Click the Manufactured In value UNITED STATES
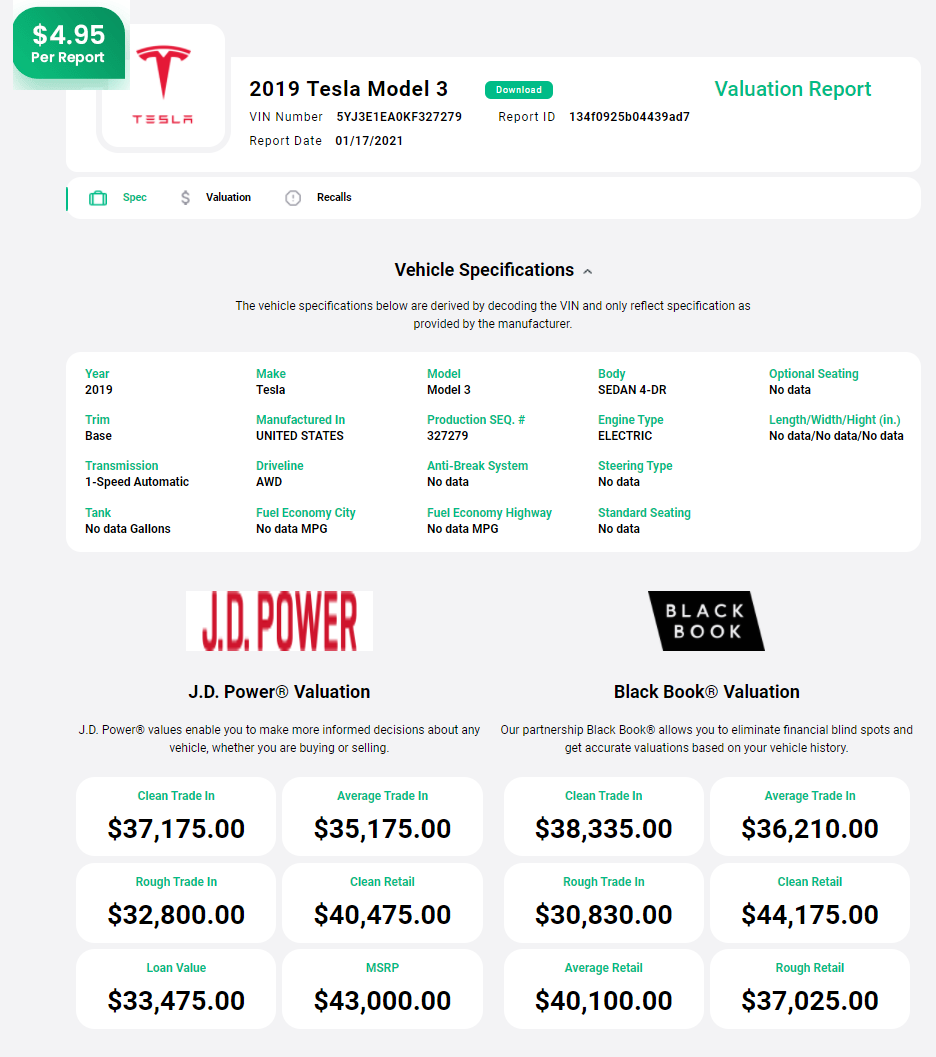The image size is (936, 1057). click(300, 435)
